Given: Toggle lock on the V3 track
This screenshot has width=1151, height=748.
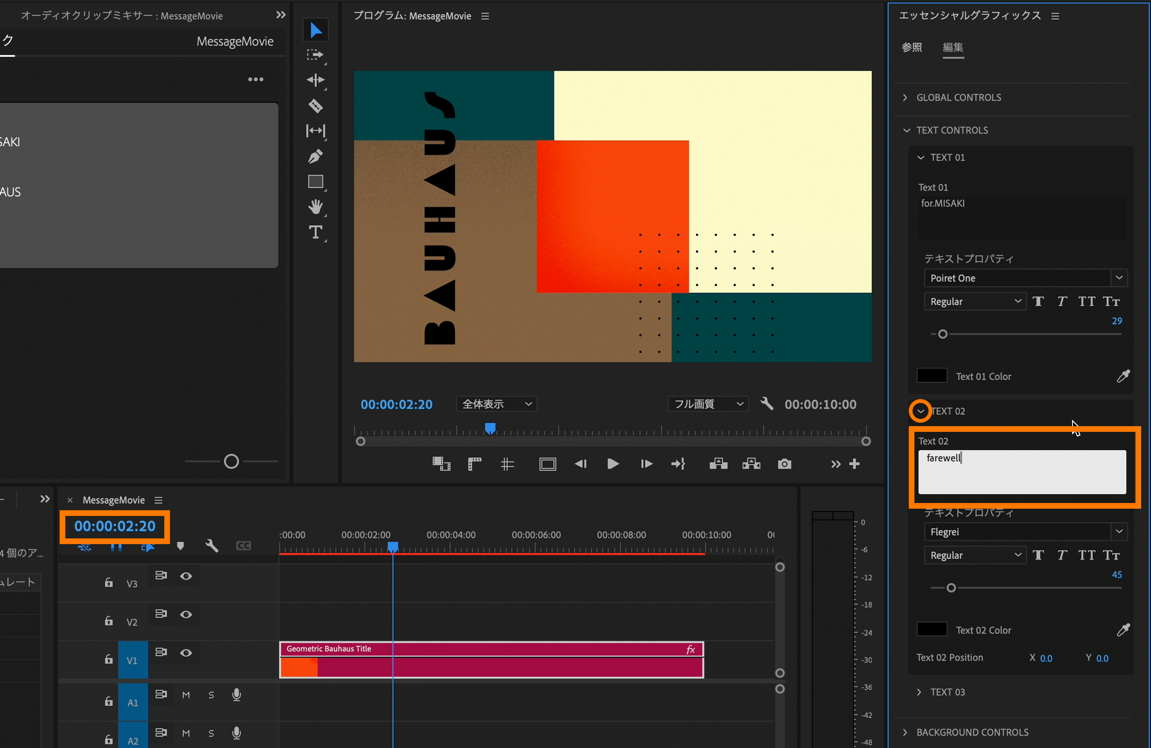Looking at the screenshot, I should pos(109,582).
